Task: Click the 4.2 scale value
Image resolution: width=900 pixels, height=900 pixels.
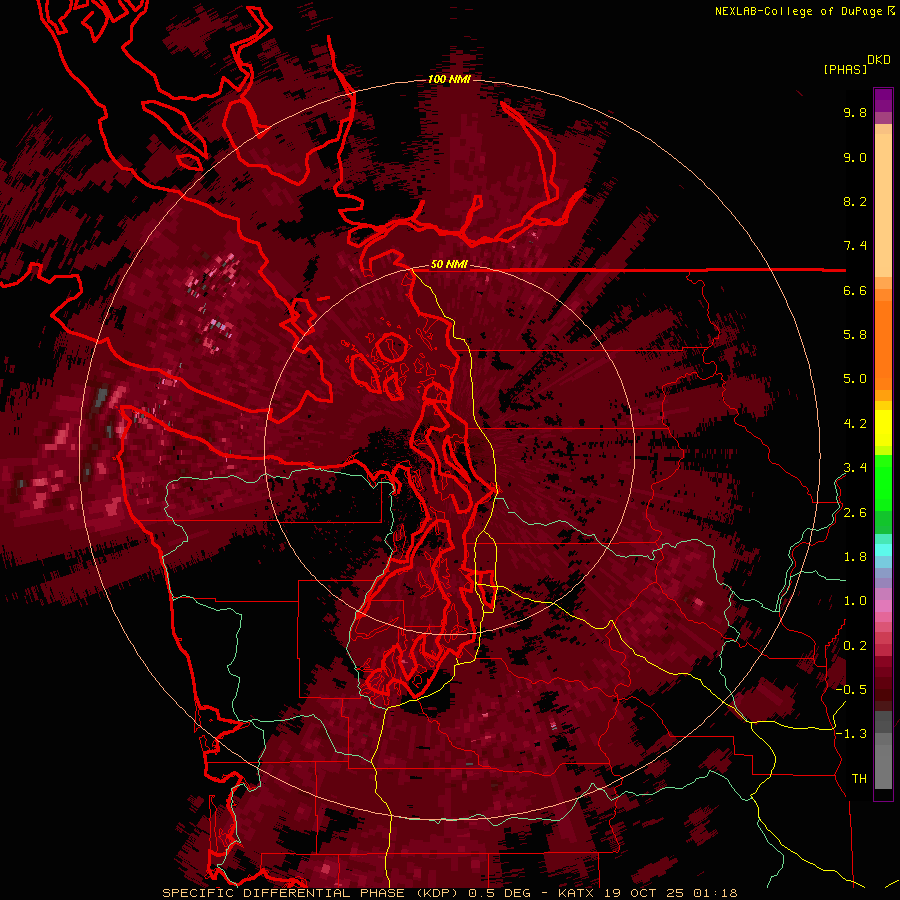Action: coord(855,424)
